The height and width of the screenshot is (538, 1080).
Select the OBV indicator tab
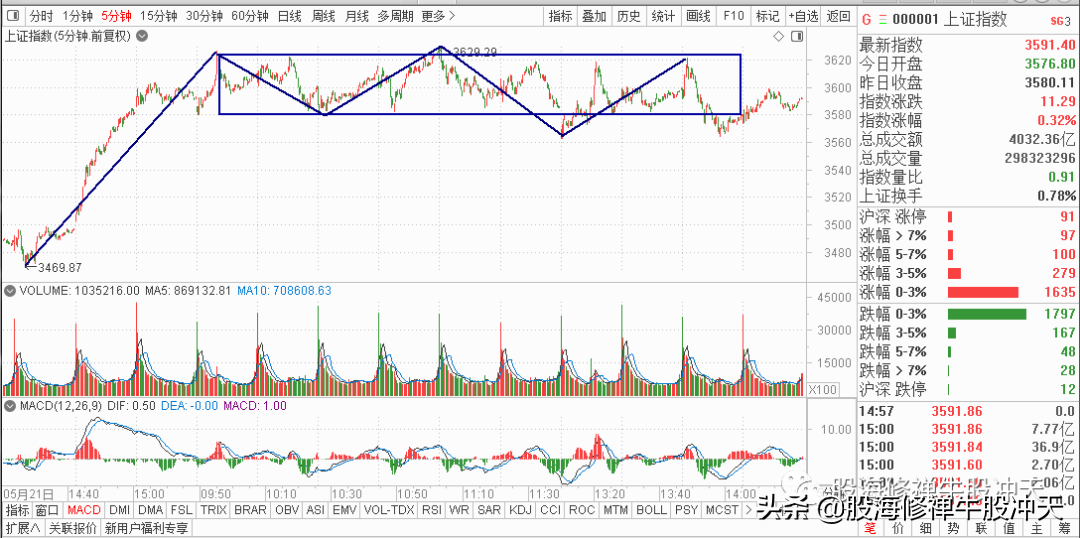click(x=287, y=510)
